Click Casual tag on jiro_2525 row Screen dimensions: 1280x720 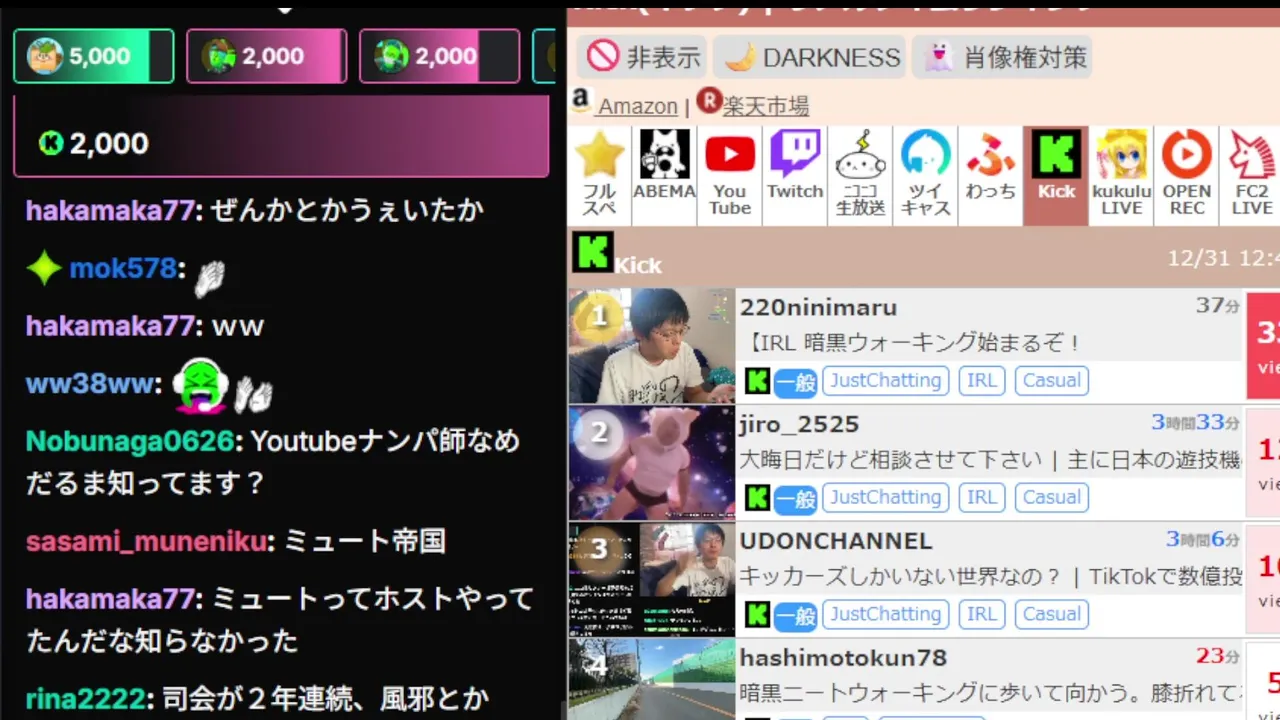coord(1051,497)
